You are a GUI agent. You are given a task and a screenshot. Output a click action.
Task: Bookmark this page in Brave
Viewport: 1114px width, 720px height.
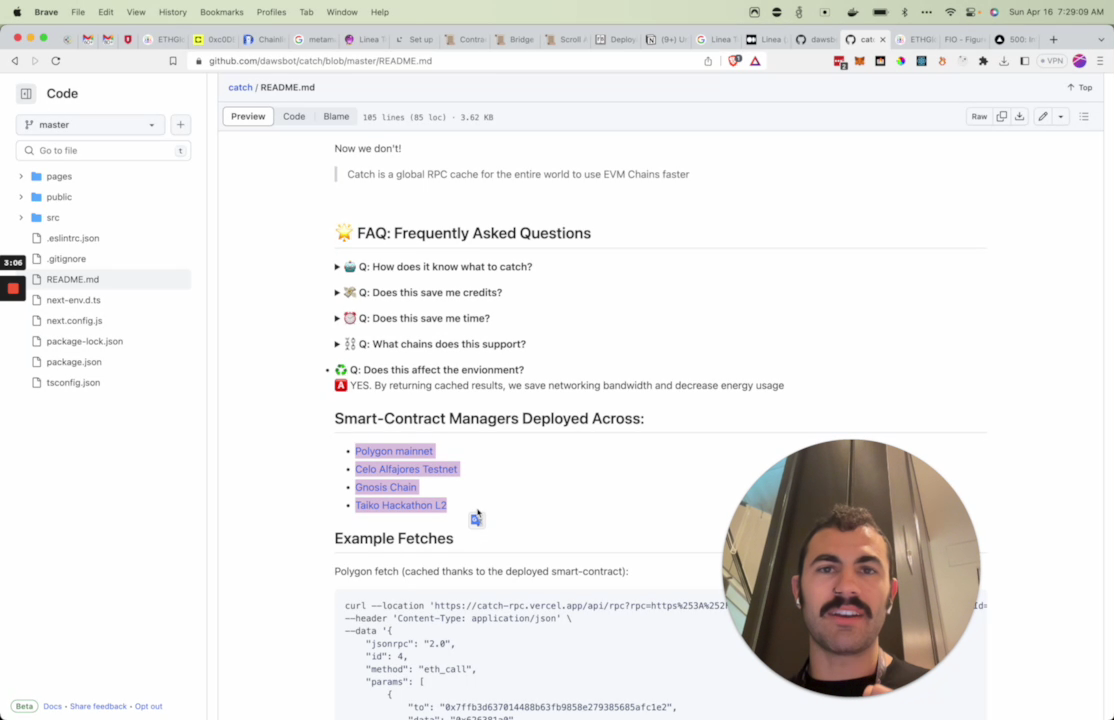(x=173, y=61)
